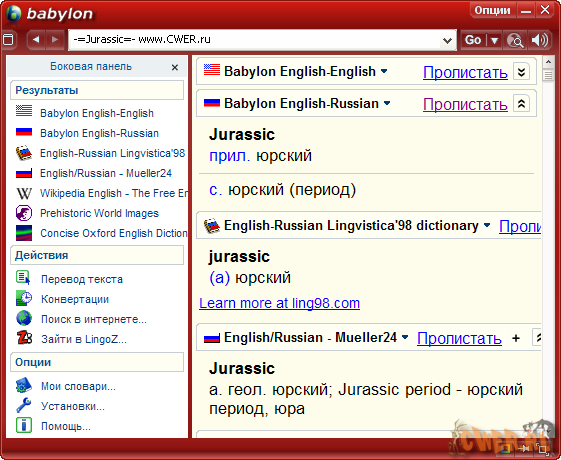Open Prehistoric World Images sidebar result
This screenshot has width=561, height=460.
pos(99,213)
